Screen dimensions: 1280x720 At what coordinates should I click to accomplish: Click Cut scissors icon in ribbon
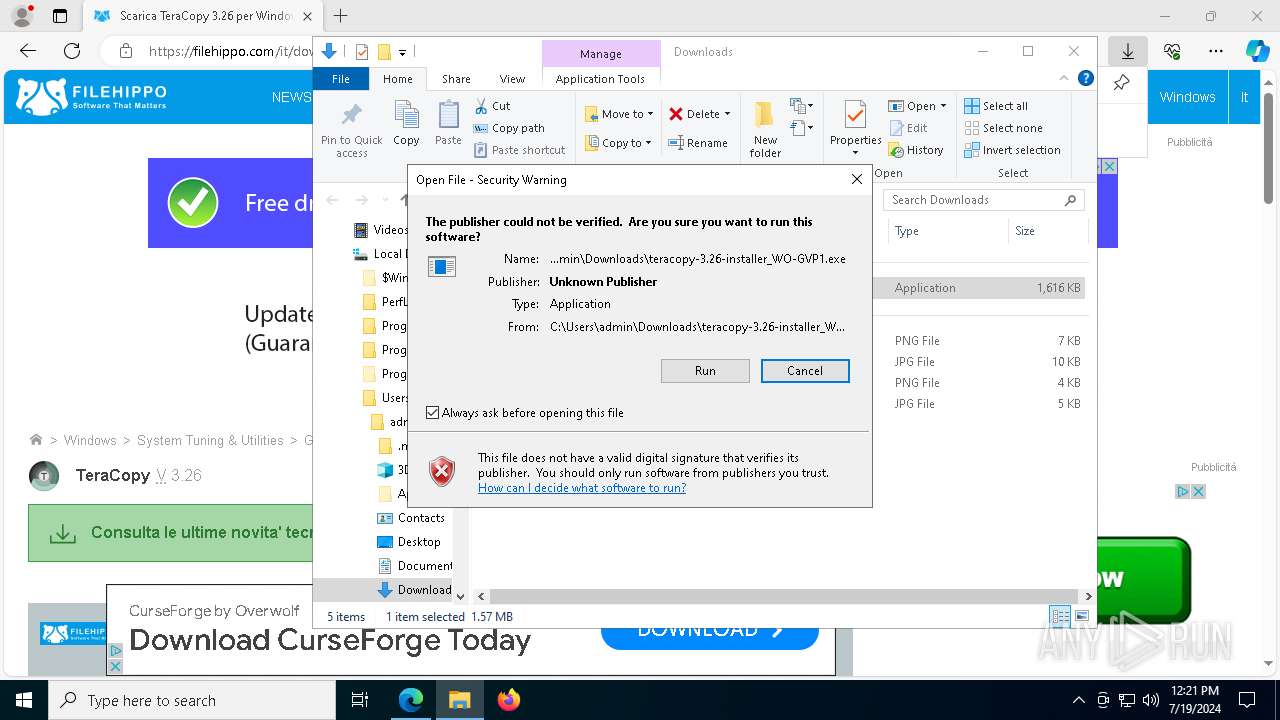coord(481,106)
